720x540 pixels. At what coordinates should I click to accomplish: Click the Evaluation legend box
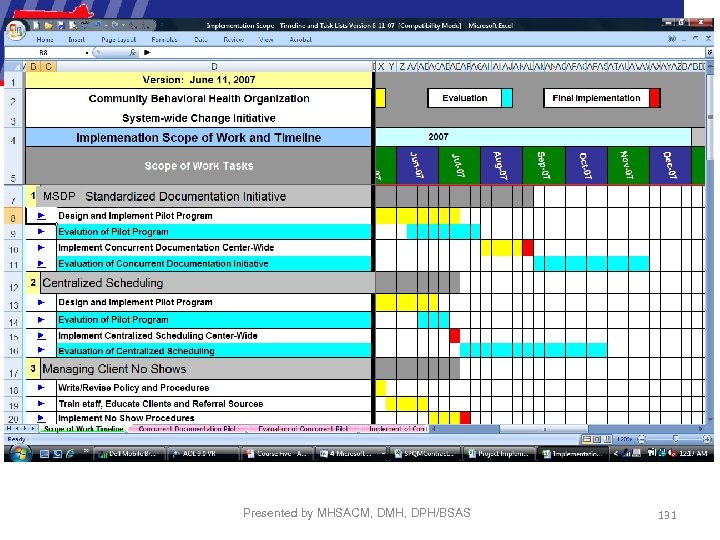coord(464,98)
